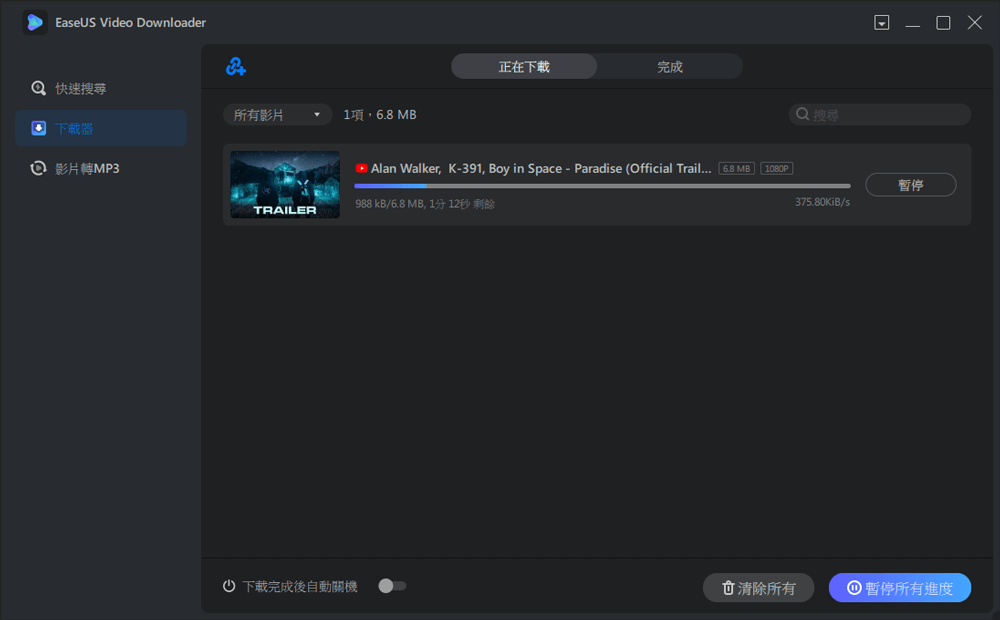Click the quick search magnifier icon in sidebar
Screen dimensions: 1000x620
click(39, 88)
